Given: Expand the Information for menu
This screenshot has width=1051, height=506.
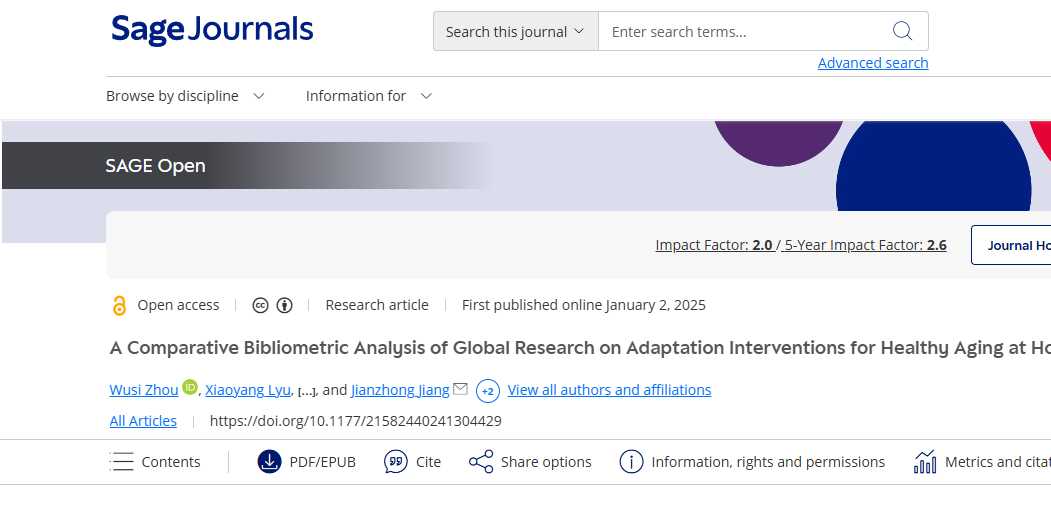Looking at the screenshot, I should click(x=368, y=96).
